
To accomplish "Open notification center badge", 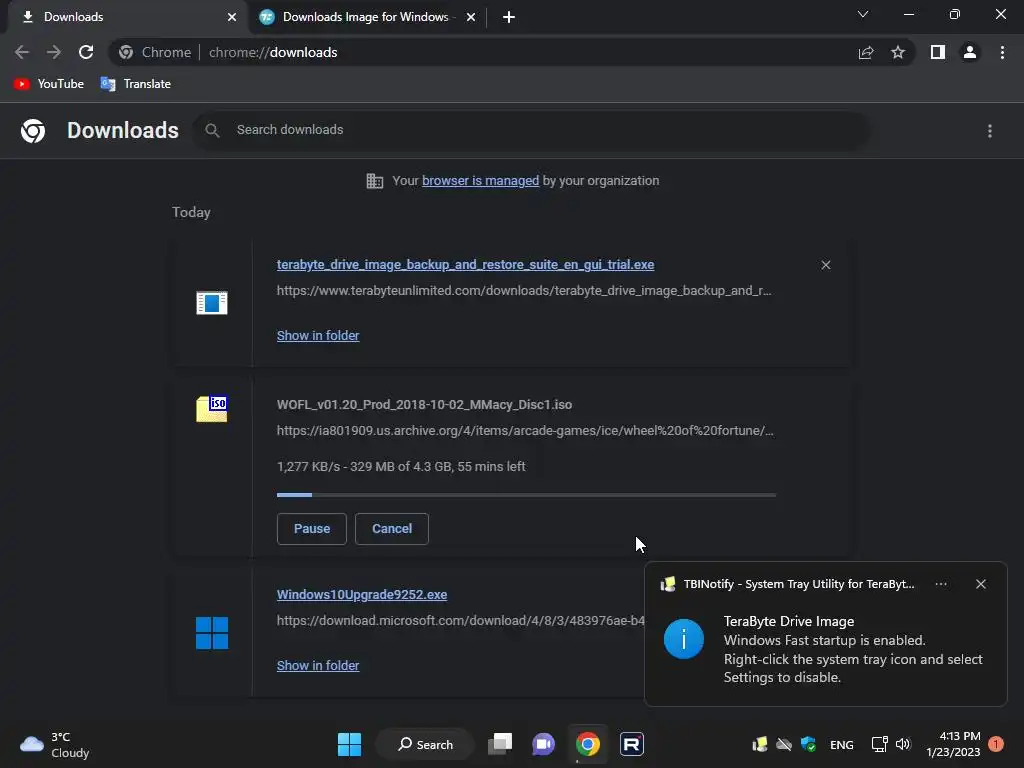I will pyautogui.click(x=996, y=744).
